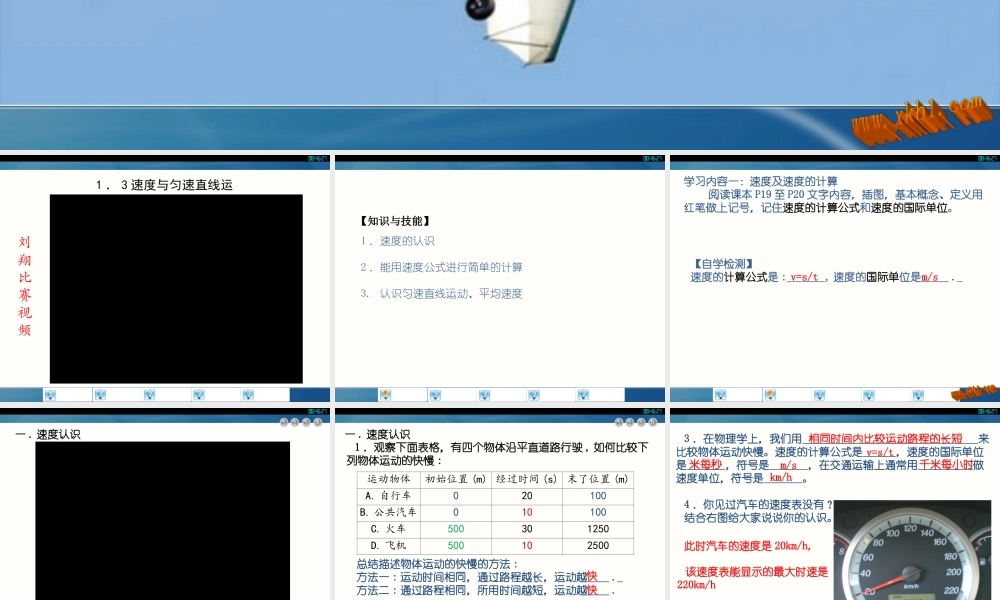Click the red line 此时汽车的速度是20km/h
Viewport: 1000px width, 600px height.
coord(747,546)
